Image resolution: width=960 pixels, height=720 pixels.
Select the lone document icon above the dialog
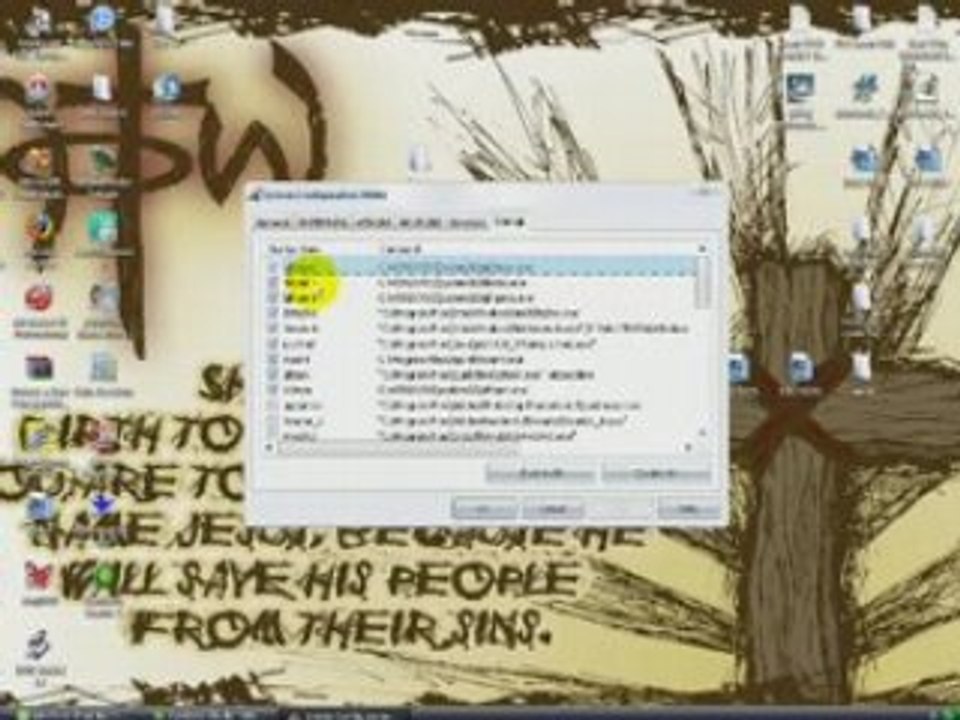point(419,160)
